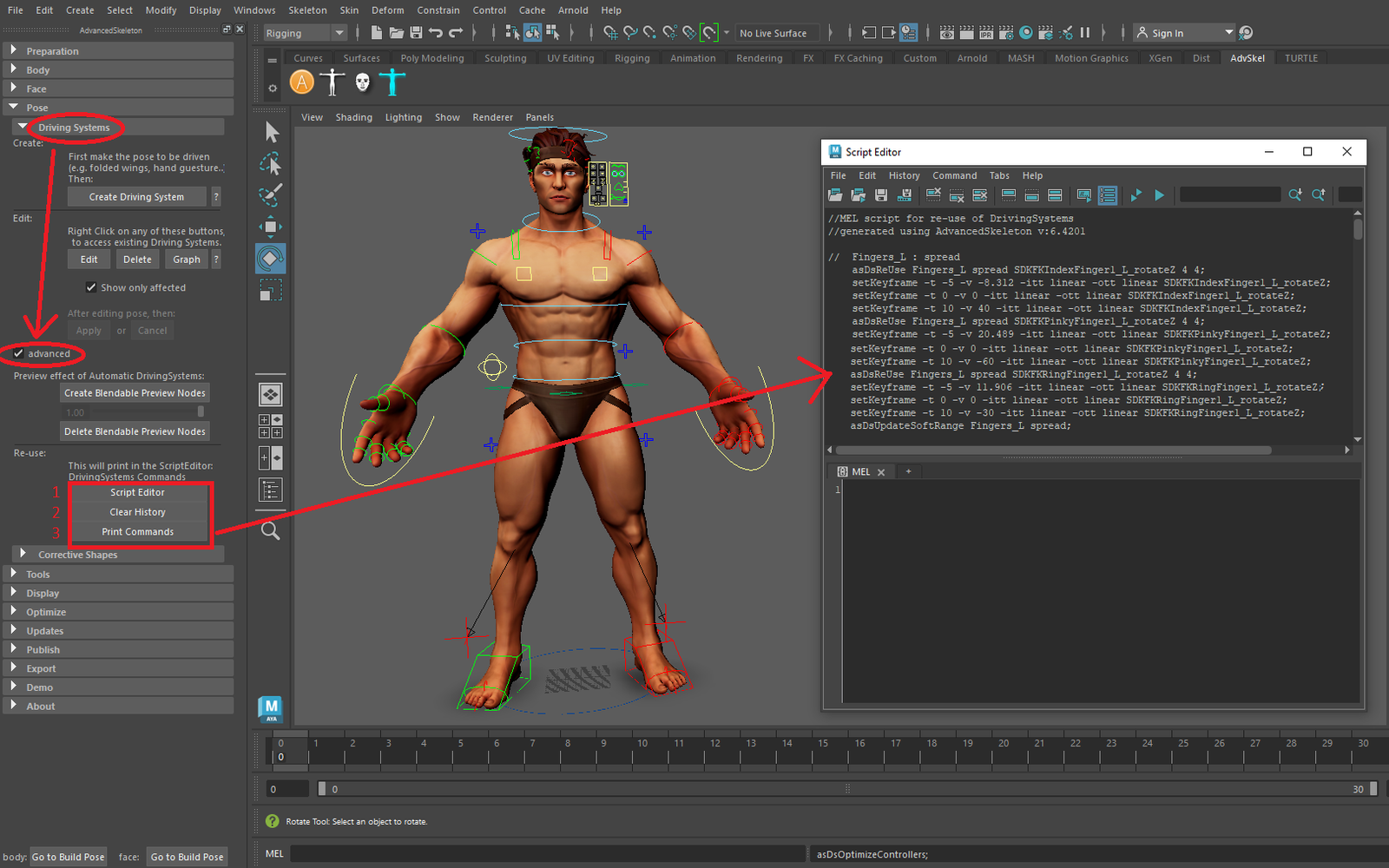Screen dimensions: 1389x868
Task: Click the Print Commands button
Action: (x=138, y=532)
